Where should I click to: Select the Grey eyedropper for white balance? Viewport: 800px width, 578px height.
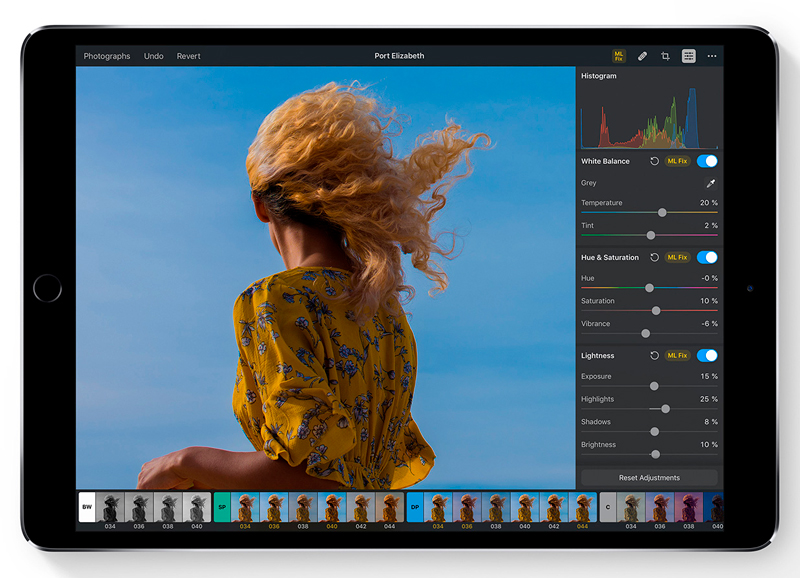point(710,183)
